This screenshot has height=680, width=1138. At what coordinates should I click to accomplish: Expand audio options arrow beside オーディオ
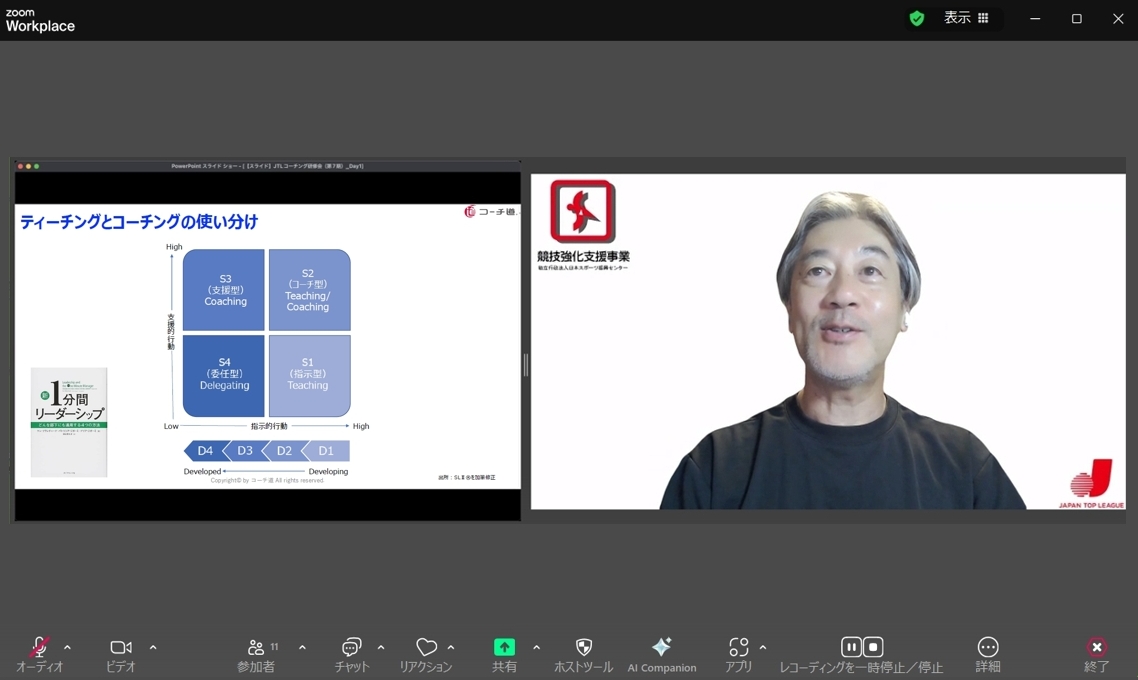pos(67,647)
